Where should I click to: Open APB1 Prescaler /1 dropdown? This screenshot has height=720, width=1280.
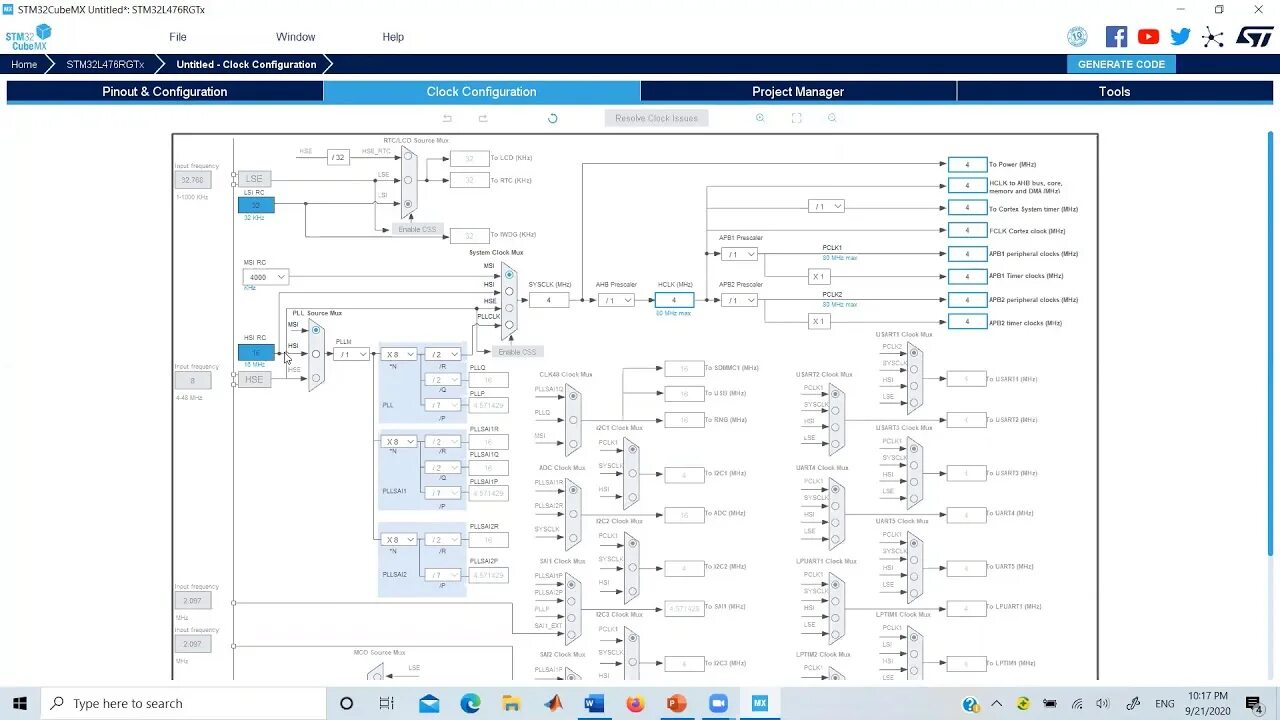tap(739, 254)
